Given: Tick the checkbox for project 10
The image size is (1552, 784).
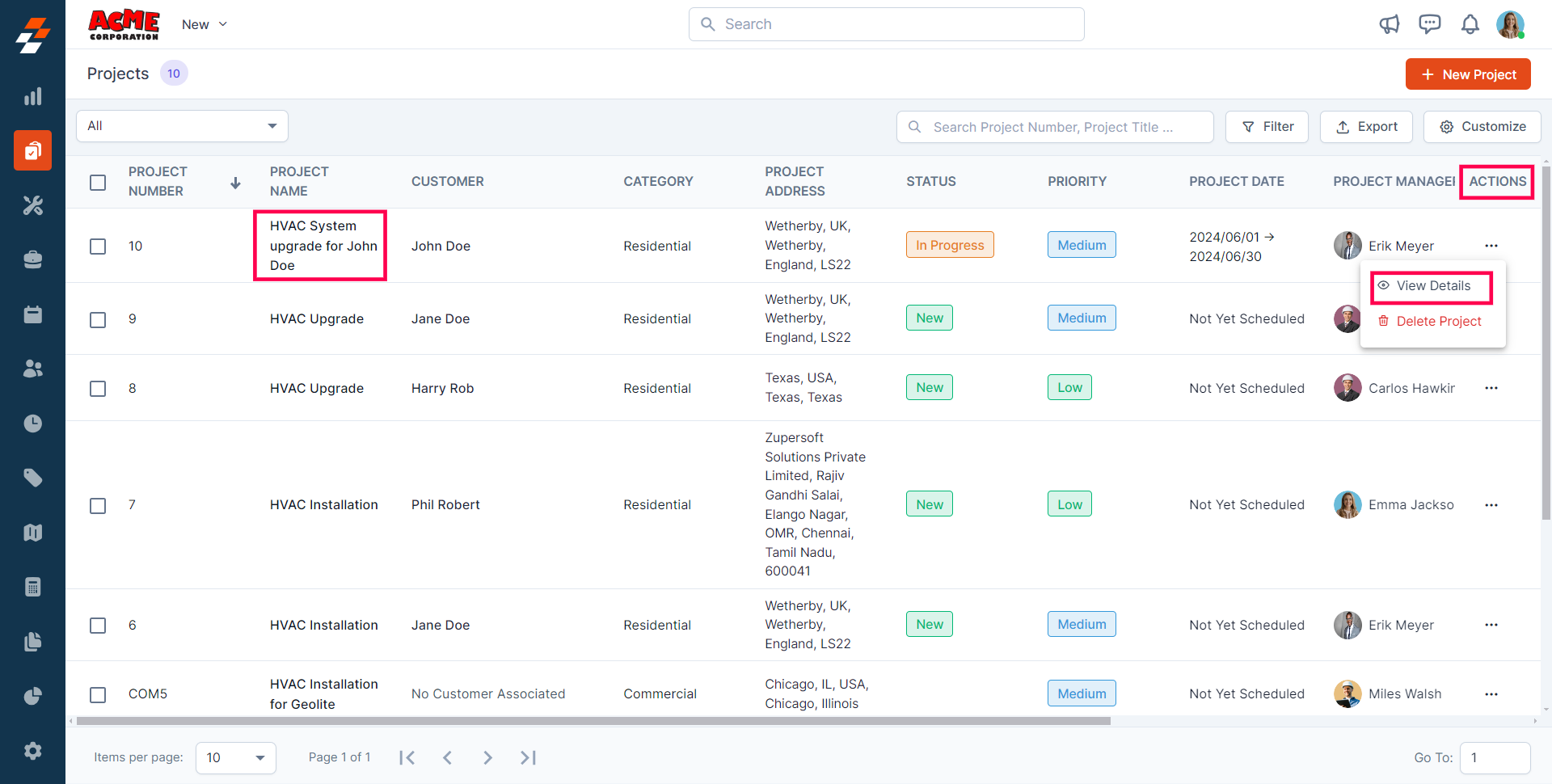Looking at the screenshot, I should 98,247.
